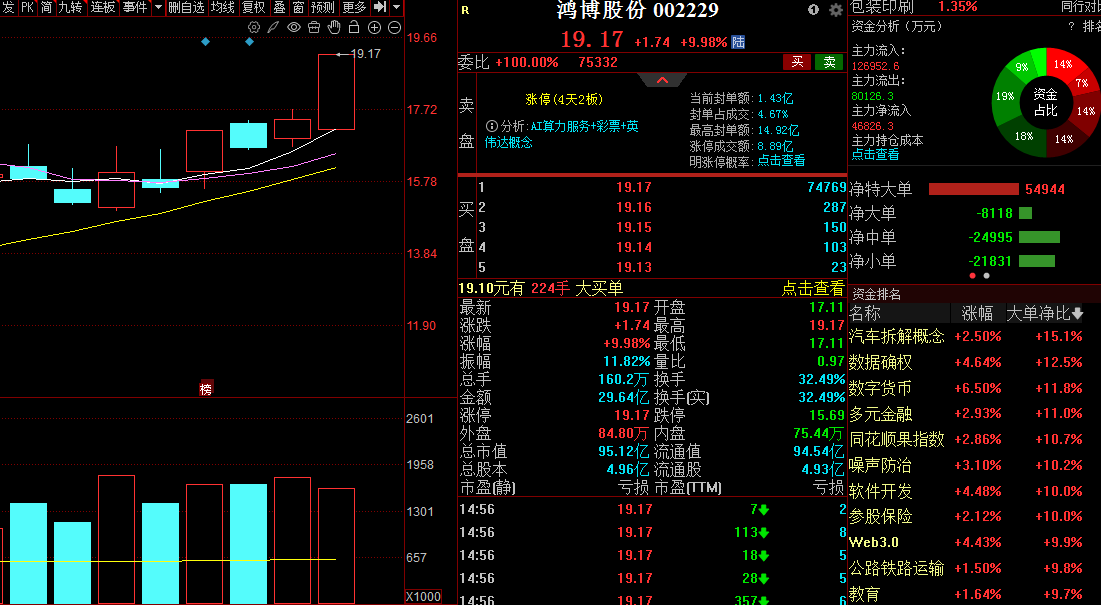1101x605 pixels.
Task: Open AI算力服务+彩票+英伟达概念 analysis link
Action: point(562,134)
